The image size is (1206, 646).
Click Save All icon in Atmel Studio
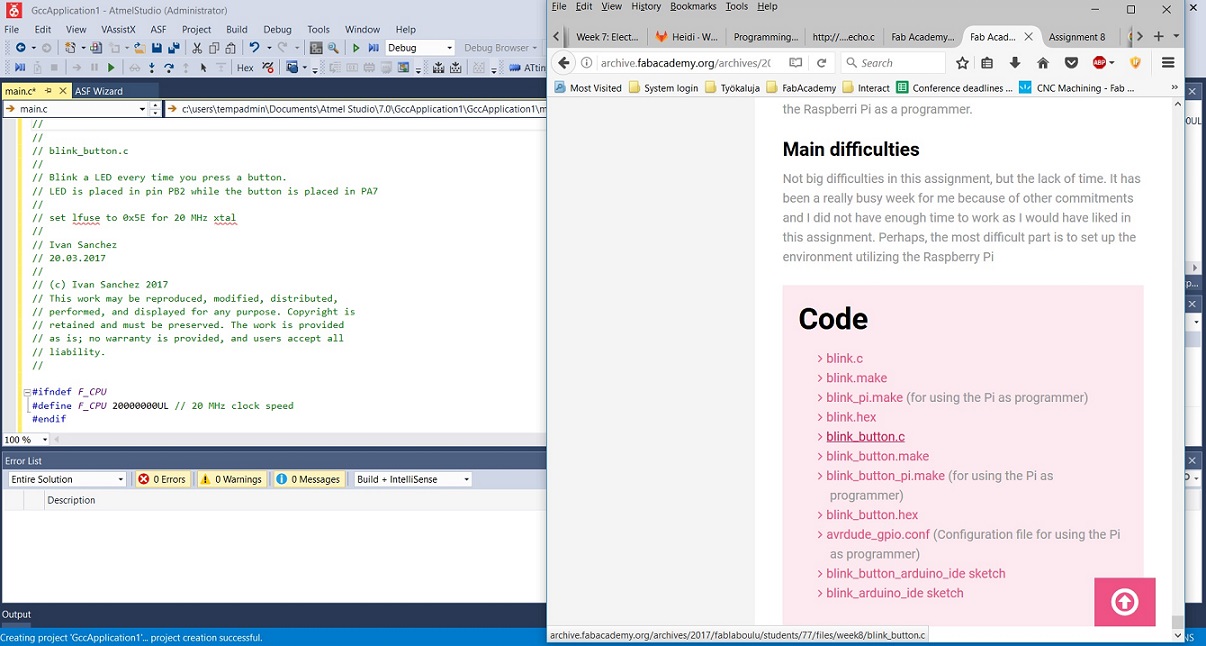(173, 48)
